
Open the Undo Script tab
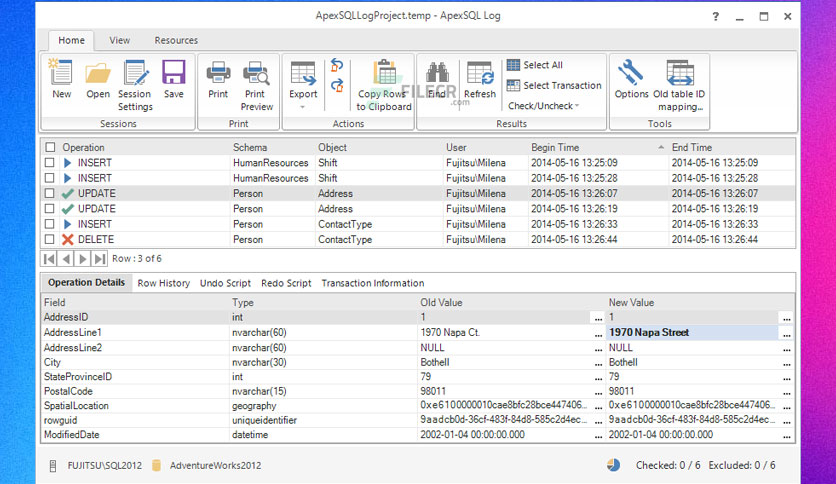coord(225,284)
